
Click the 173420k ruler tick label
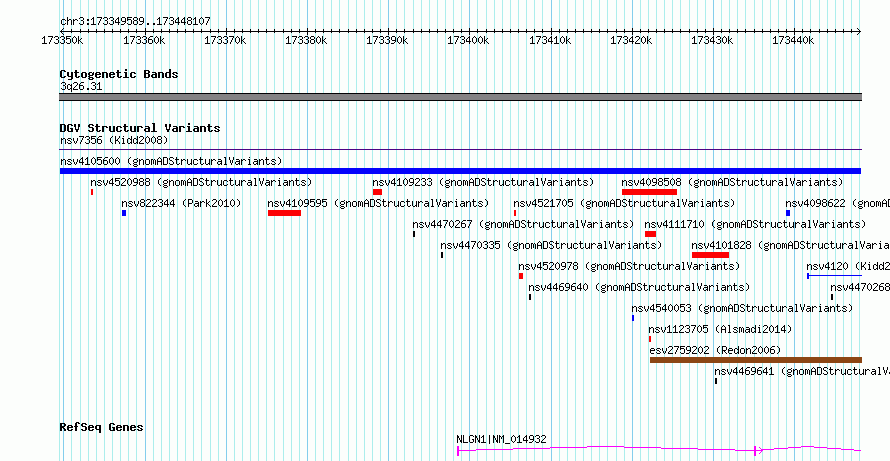pyautogui.click(x=631, y=40)
